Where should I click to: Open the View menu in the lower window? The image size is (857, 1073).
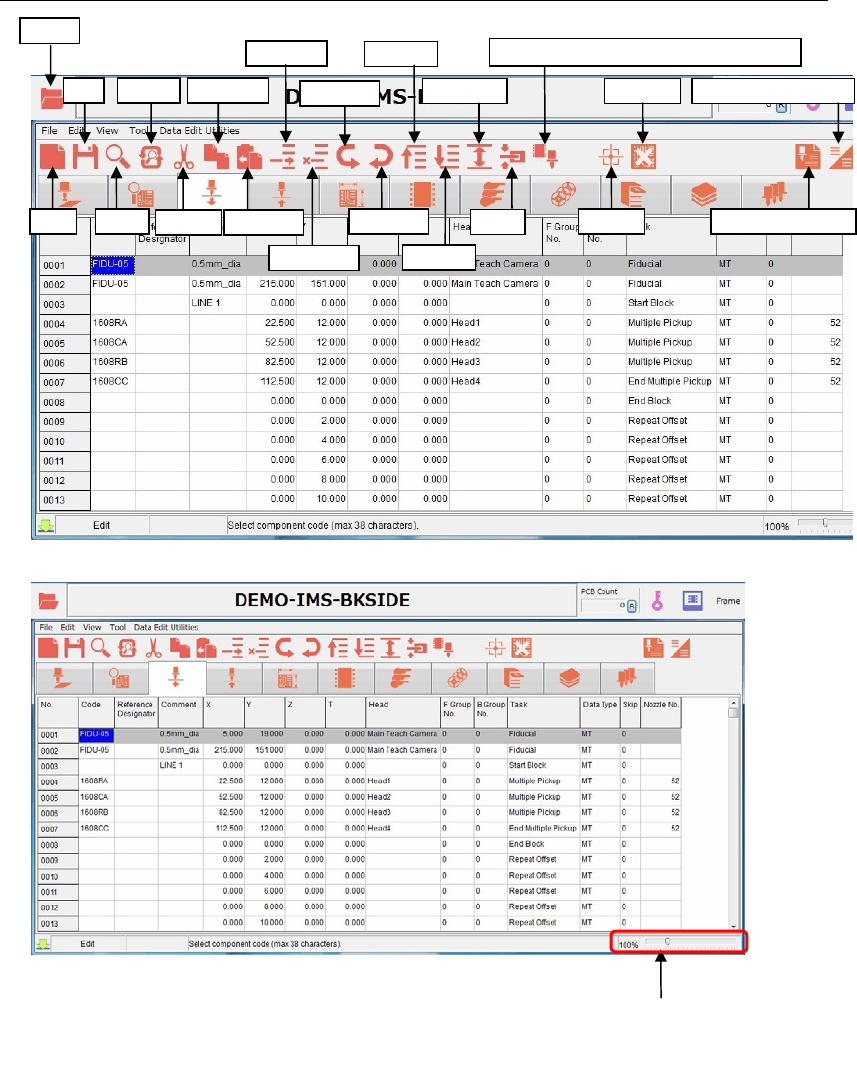point(92,627)
